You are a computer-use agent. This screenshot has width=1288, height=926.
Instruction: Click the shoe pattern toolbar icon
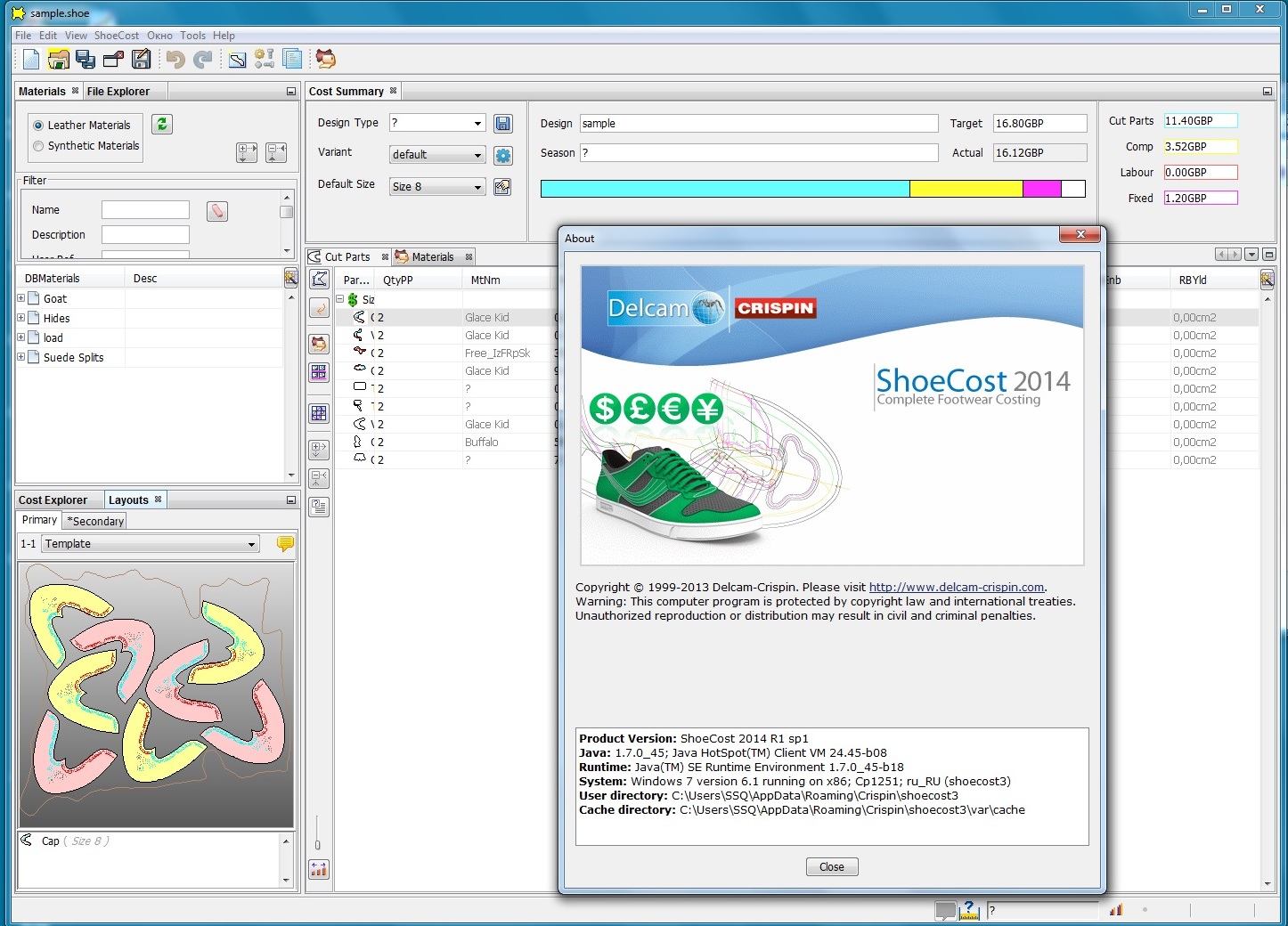click(x=237, y=60)
